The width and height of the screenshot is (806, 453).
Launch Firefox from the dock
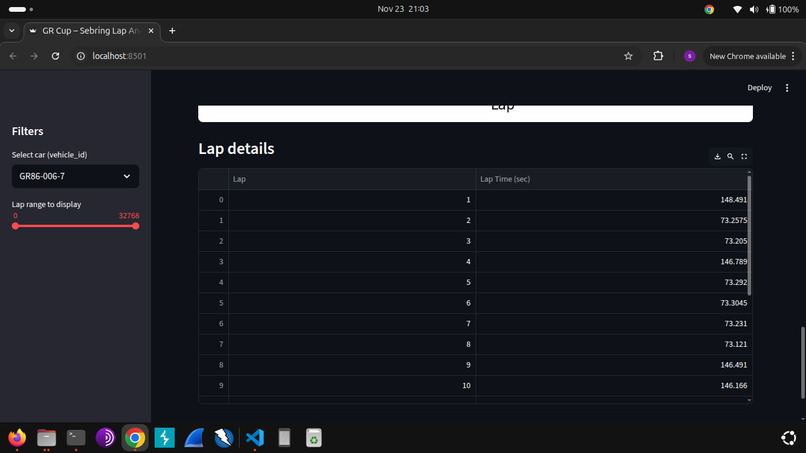(x=17, y=438)
